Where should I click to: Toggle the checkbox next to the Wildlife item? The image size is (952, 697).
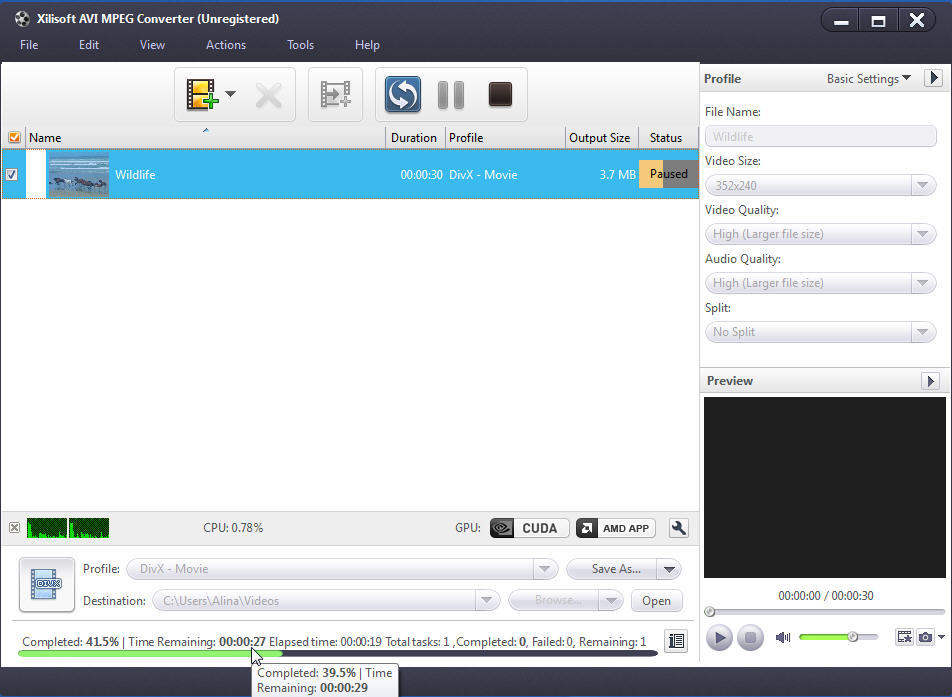coord(13,173)
